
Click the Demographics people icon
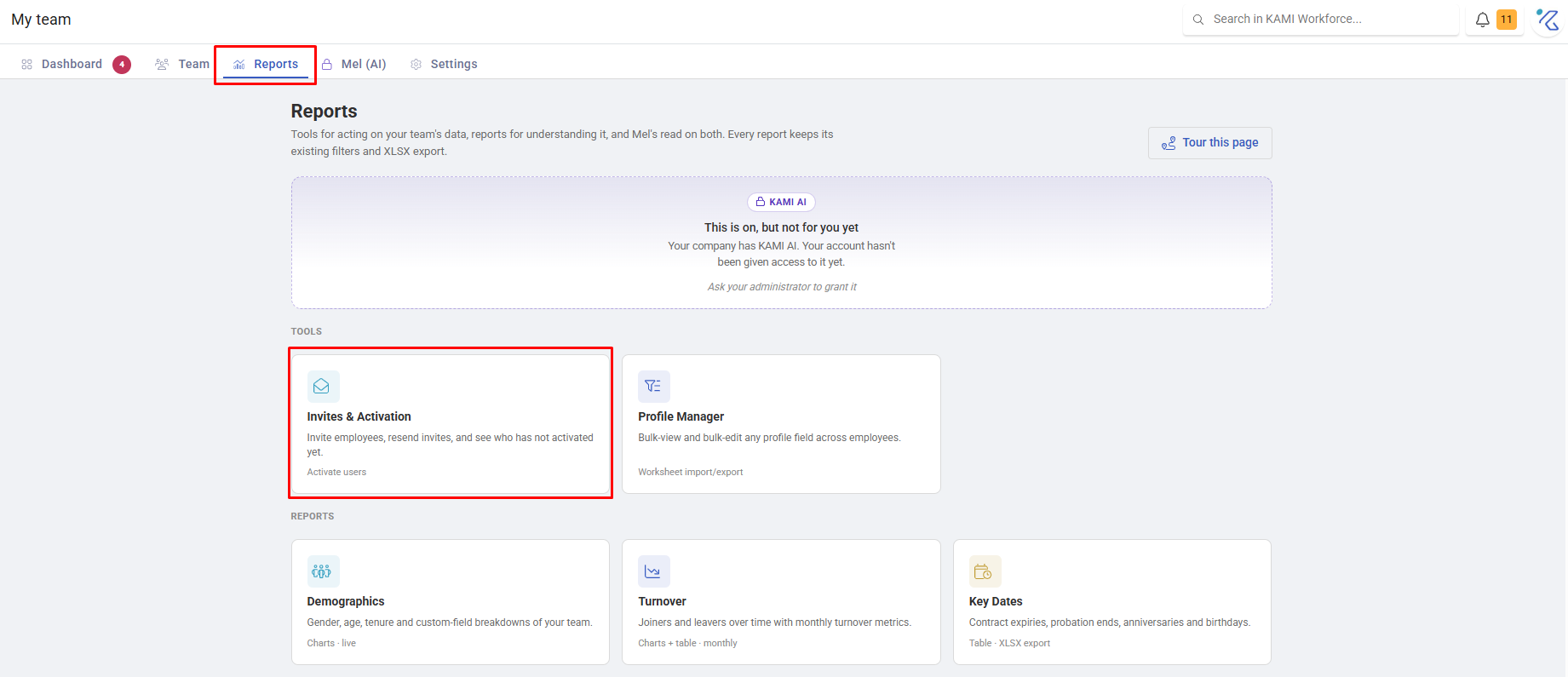323,571
